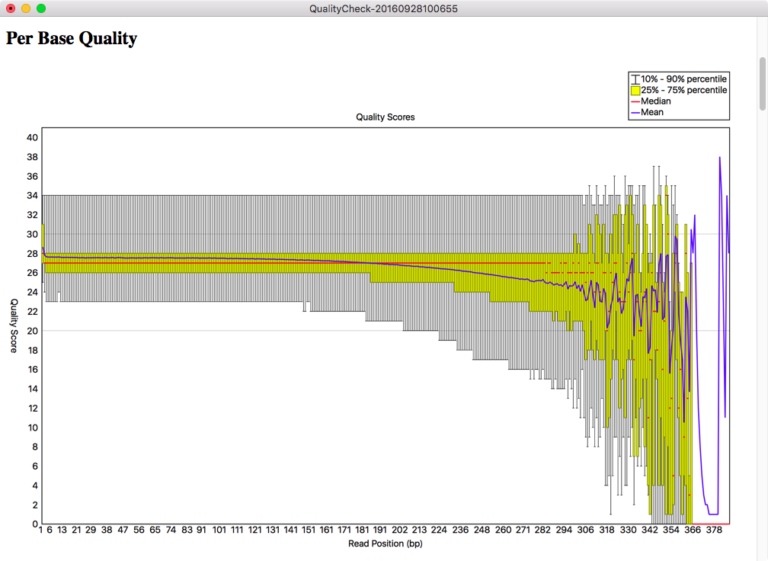Select the "10% - 90% percentile" legend label
The height and width of the screenshot is (561, 768).
(x=684, y=78)
